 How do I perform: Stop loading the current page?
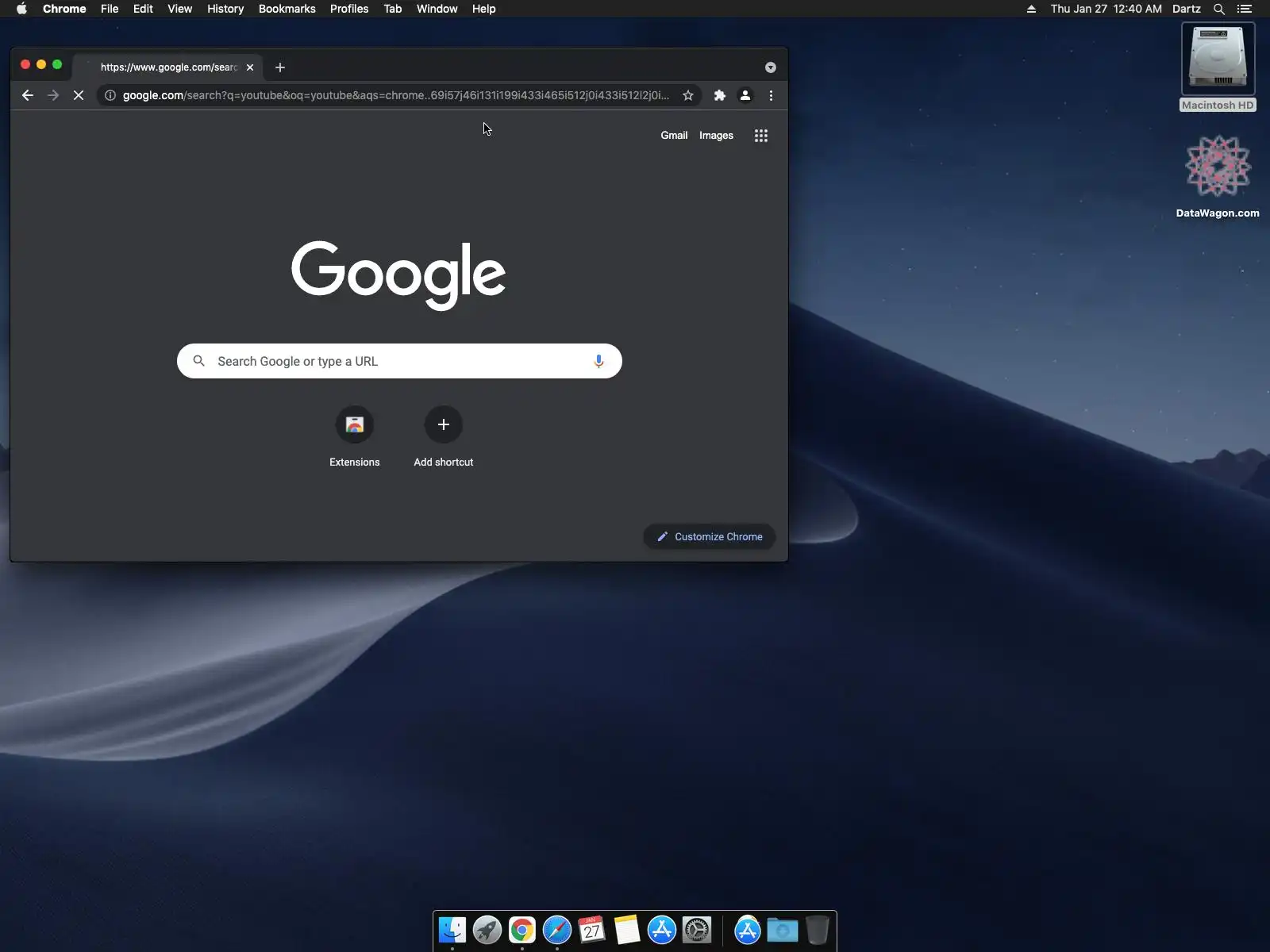point(79,95)
